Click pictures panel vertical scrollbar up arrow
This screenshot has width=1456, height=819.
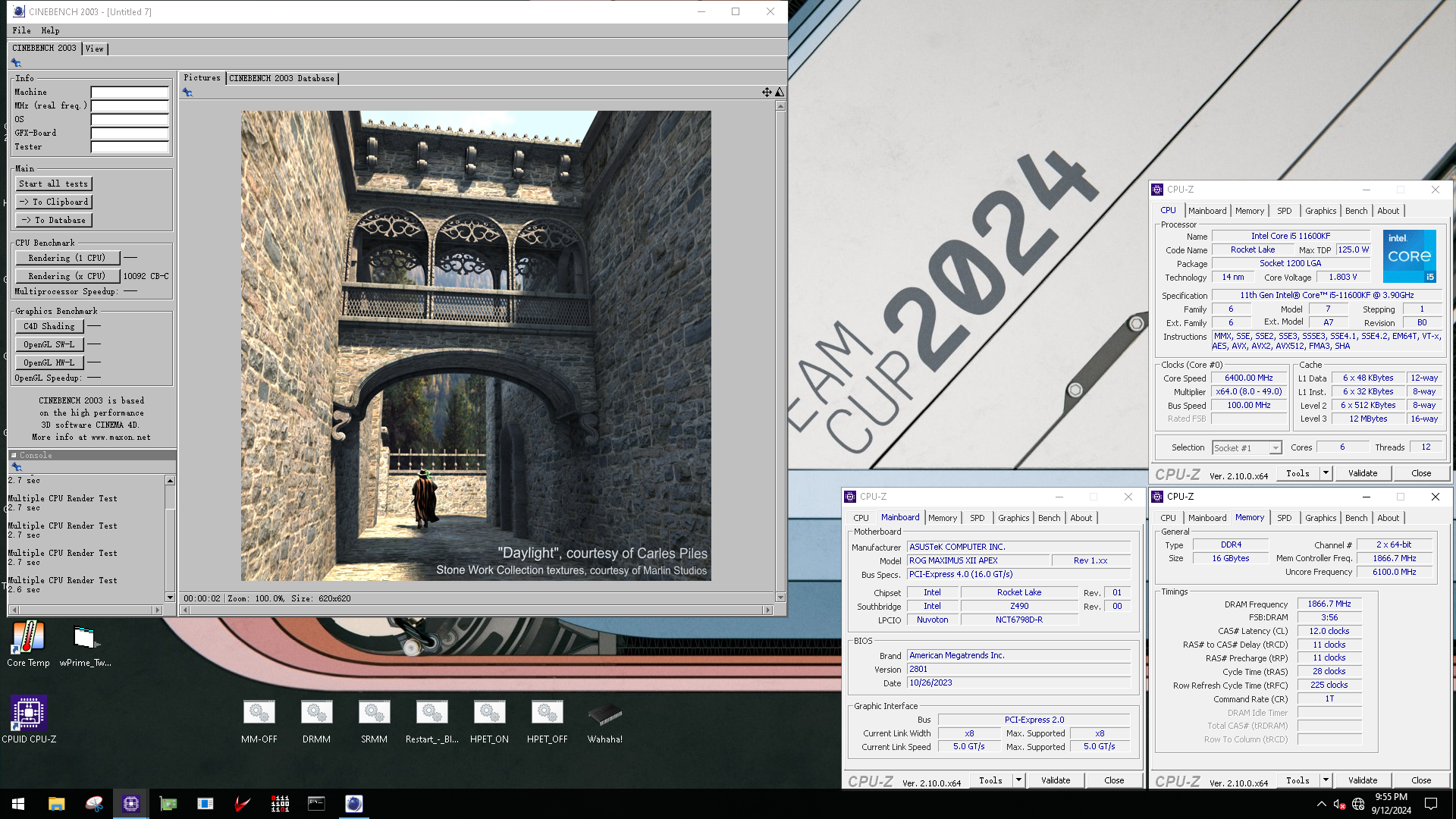click(x=780, y=106)
